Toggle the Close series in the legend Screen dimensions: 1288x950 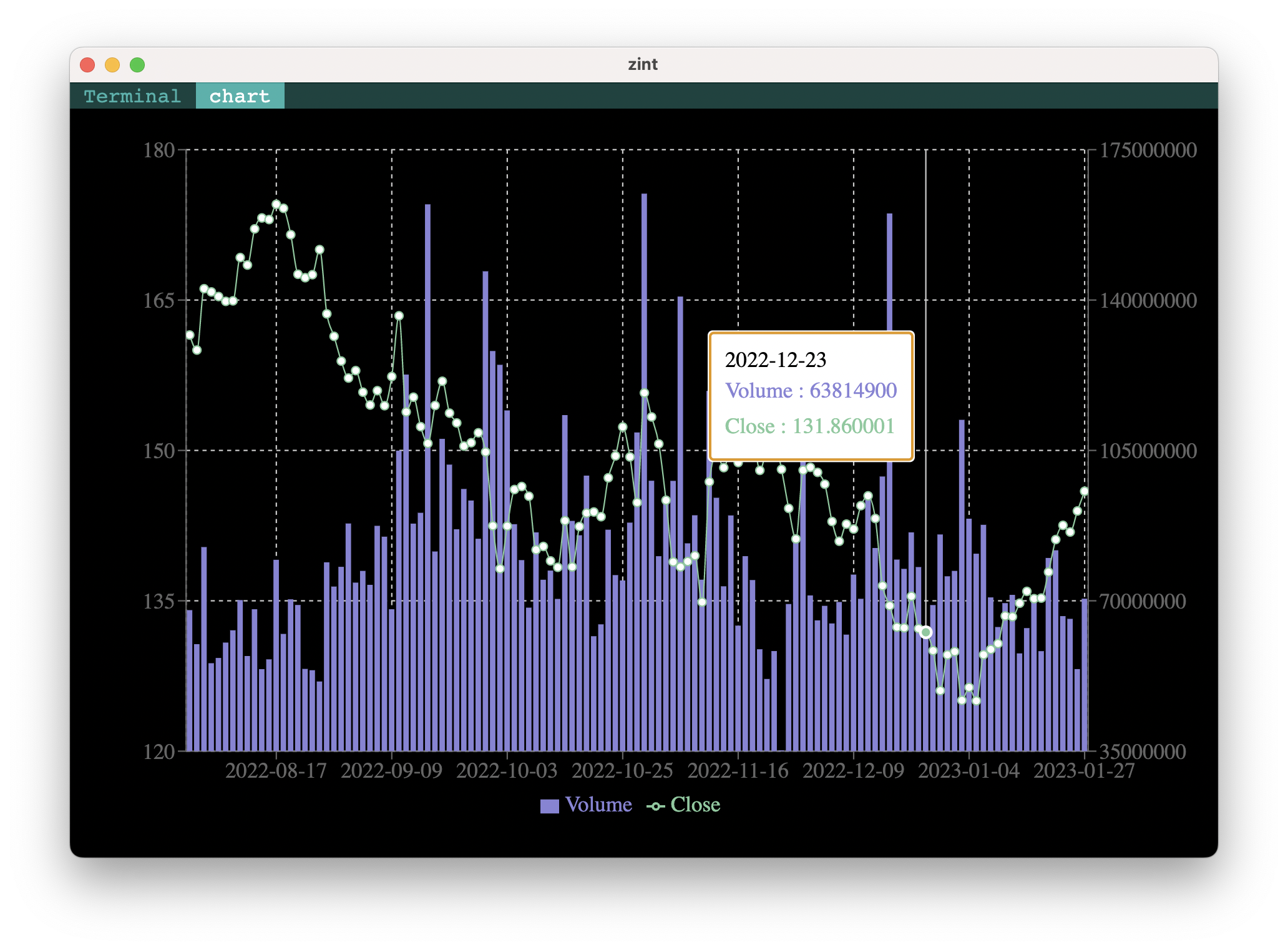(x=683, y=805)
